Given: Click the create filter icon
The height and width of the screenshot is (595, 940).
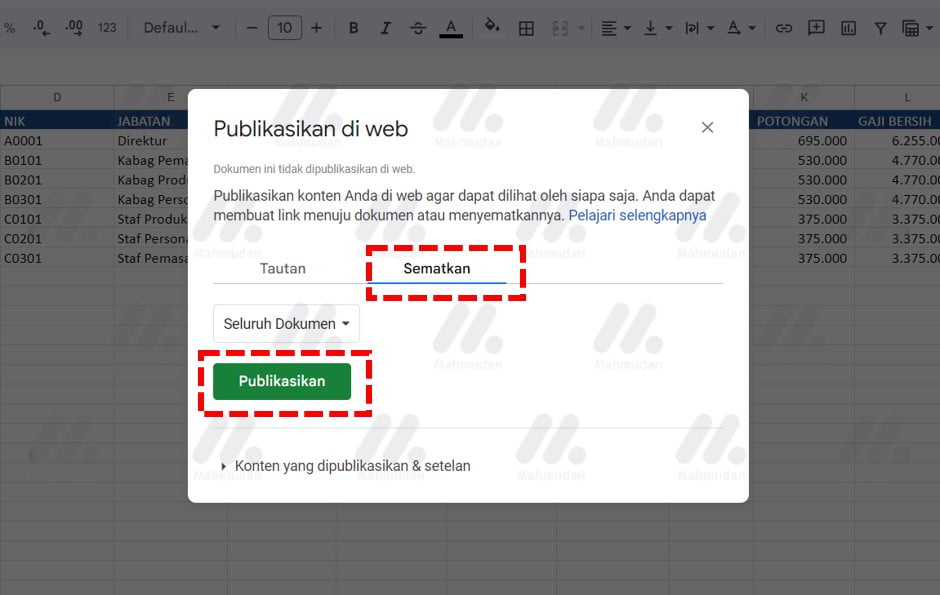Looking at the screenshot, I should point(880,28).
